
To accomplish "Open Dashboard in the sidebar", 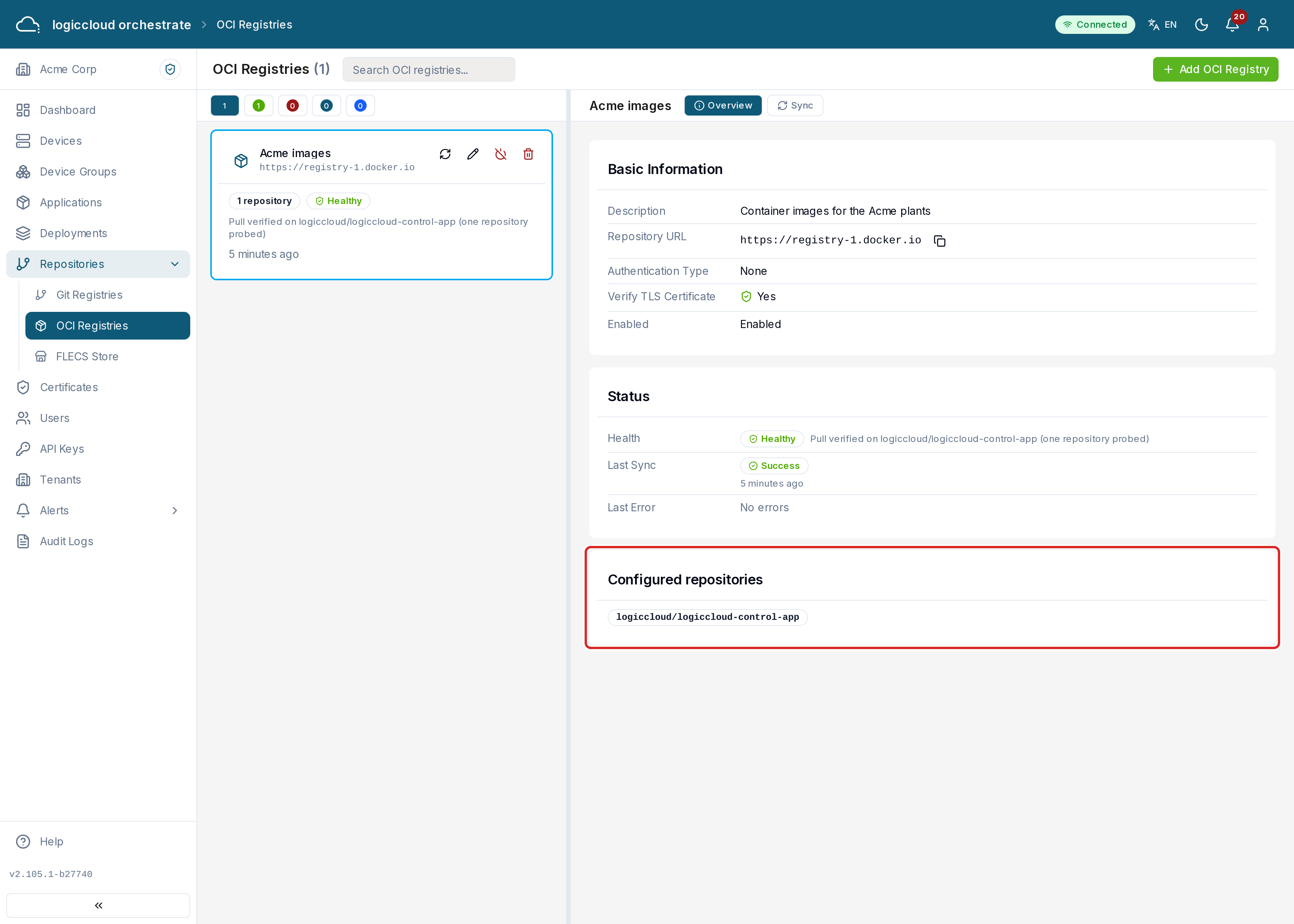I will (x=98, y=110).
